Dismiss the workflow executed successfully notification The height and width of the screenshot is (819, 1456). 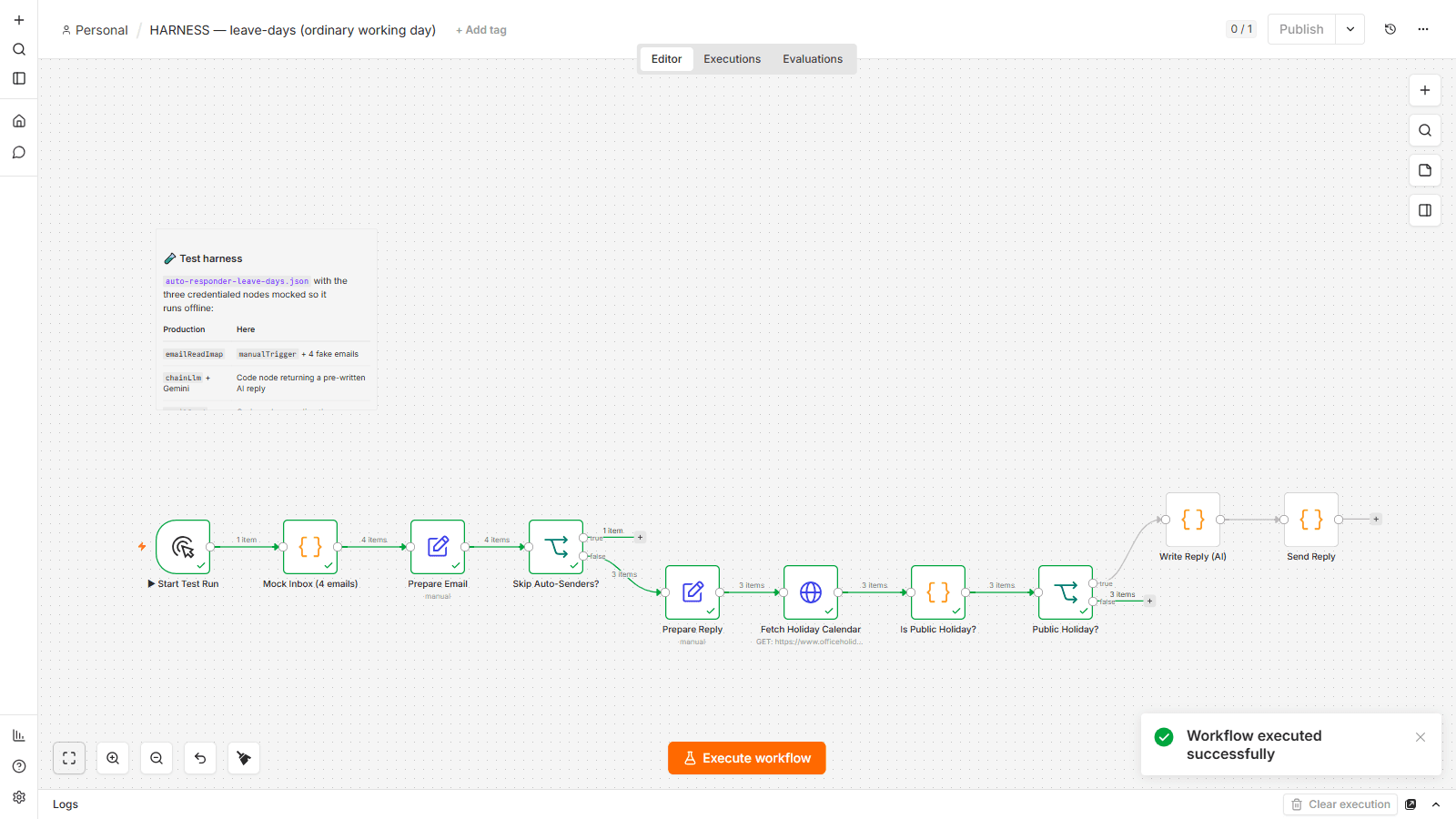pyautogui.click(x=1421, y=737)
